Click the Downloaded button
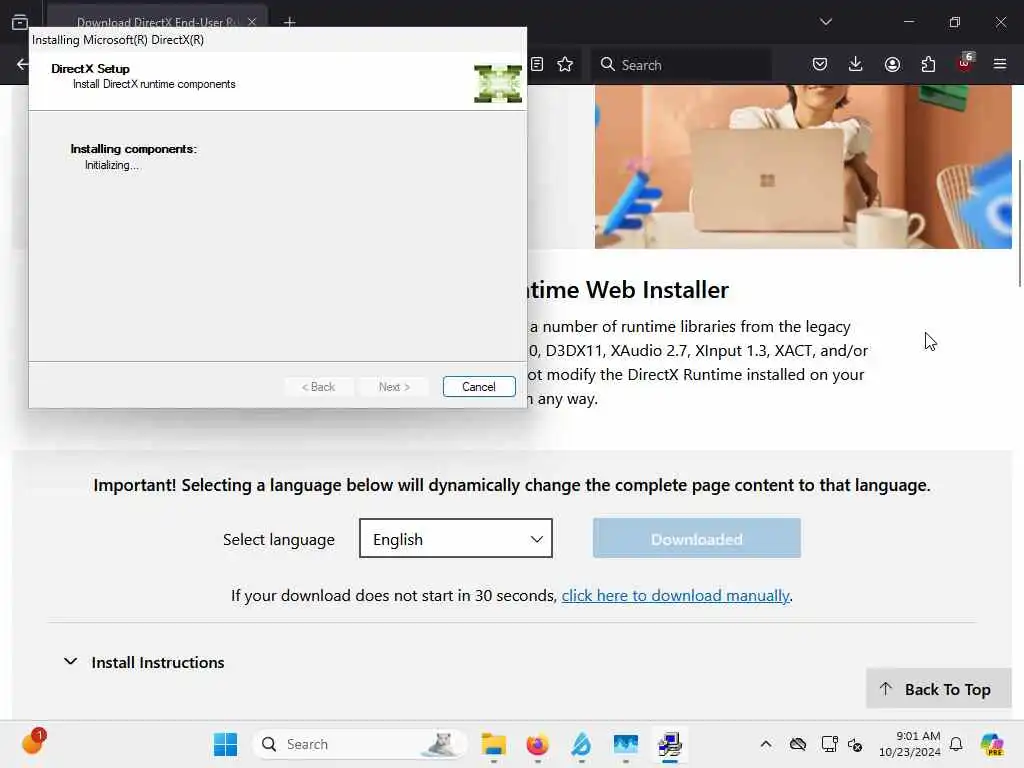This screenshot has height=768, width=1024. point(697,539)
